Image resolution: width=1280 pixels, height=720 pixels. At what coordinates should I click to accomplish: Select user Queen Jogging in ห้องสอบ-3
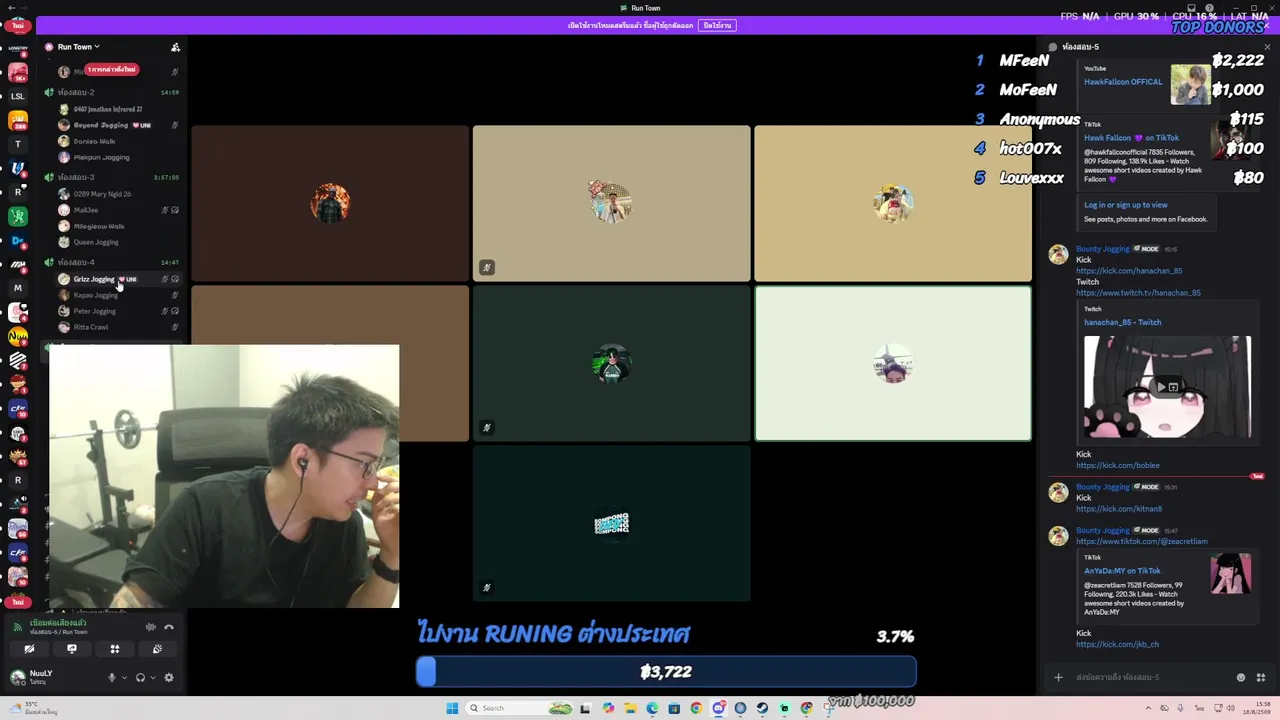click(96, 242)
